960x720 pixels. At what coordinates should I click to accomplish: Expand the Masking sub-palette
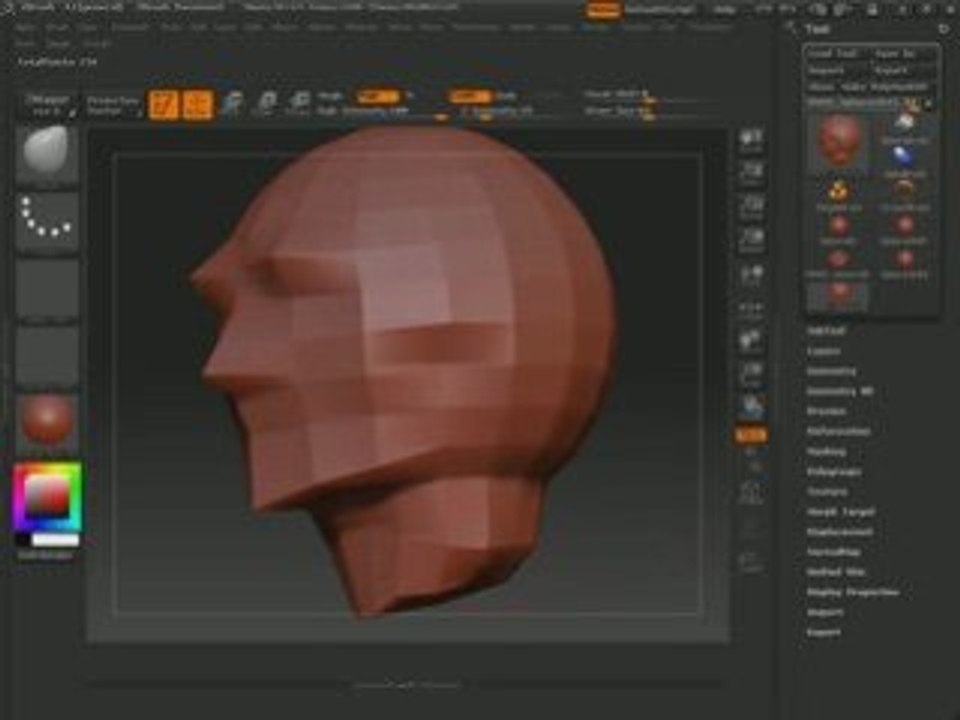pyautogui.click(x=827, y=452)
